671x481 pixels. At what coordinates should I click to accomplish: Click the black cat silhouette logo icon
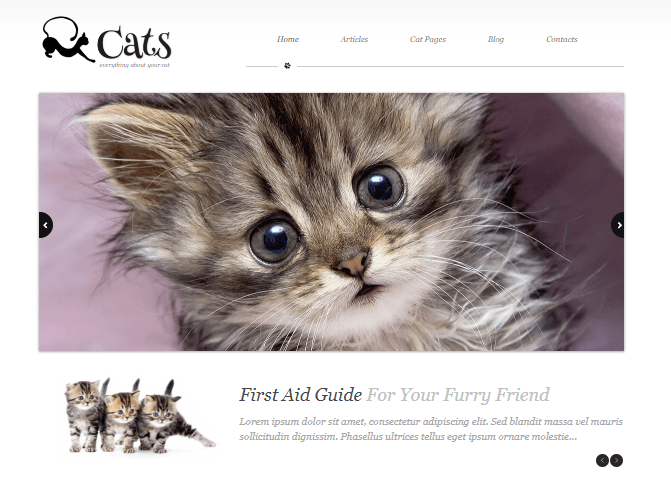coord(68,39)
